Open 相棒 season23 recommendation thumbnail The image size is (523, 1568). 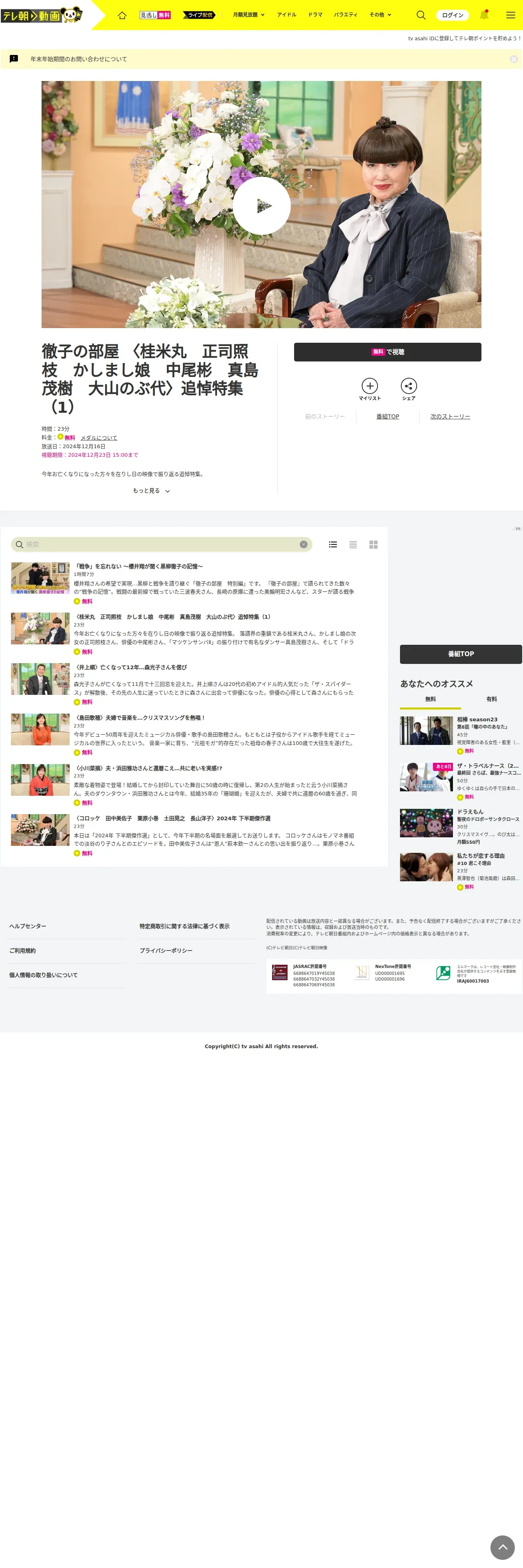click(426, 730)
